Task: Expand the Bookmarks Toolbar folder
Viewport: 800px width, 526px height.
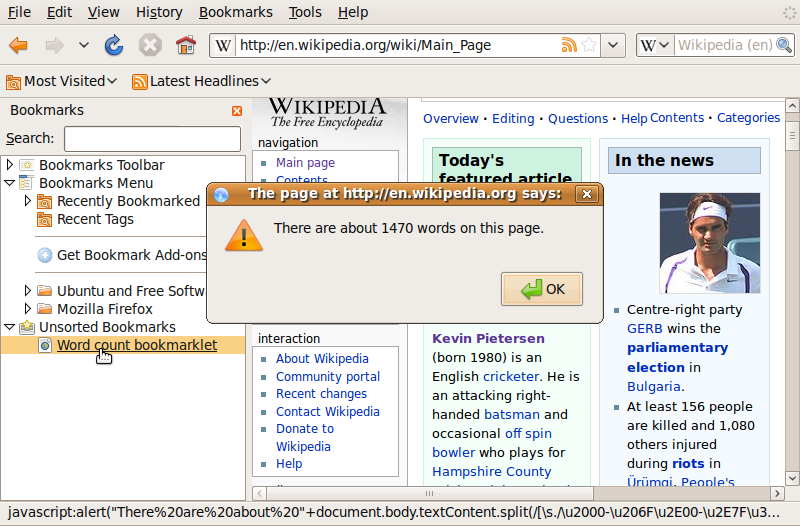Action: point(10,165)
